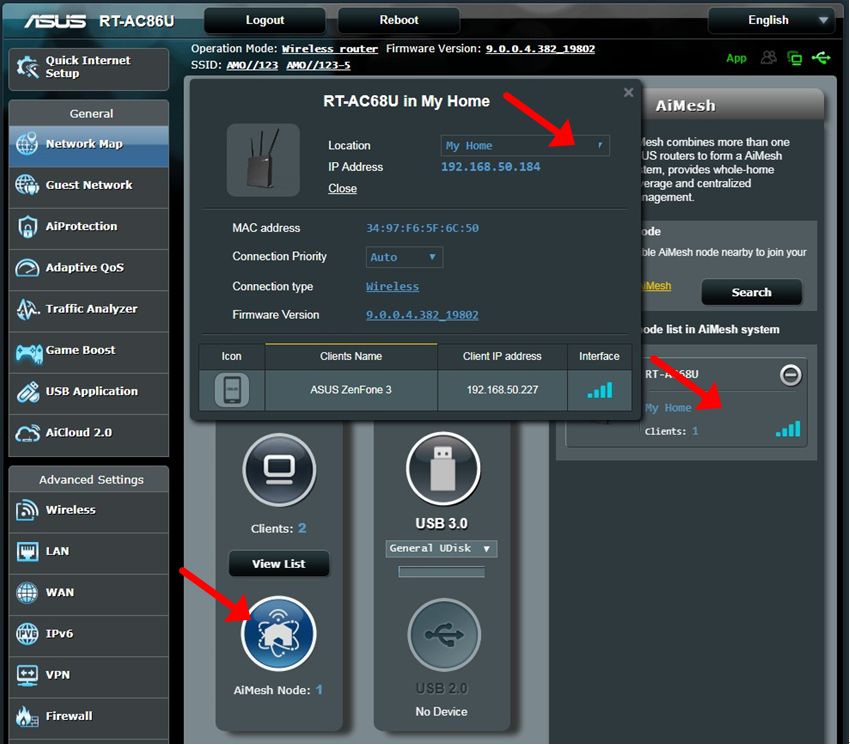Click the guest users status icon
The image size is (850, 745).
click(x=768, y=57)
